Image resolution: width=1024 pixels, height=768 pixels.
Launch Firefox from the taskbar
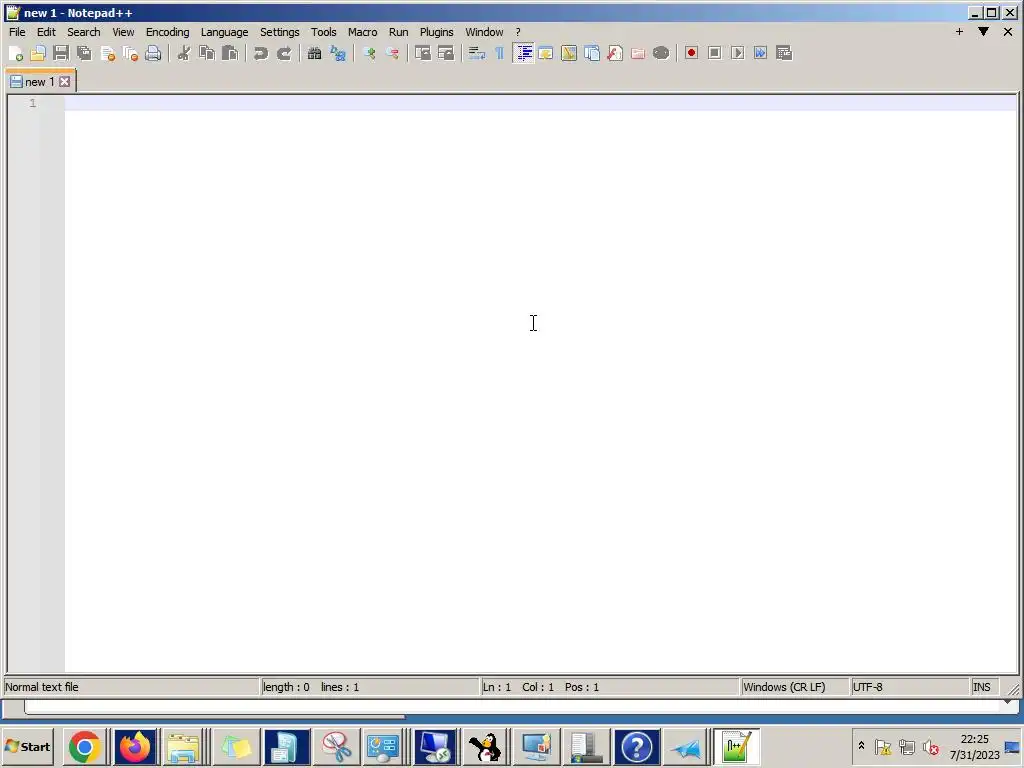[135, 746]
